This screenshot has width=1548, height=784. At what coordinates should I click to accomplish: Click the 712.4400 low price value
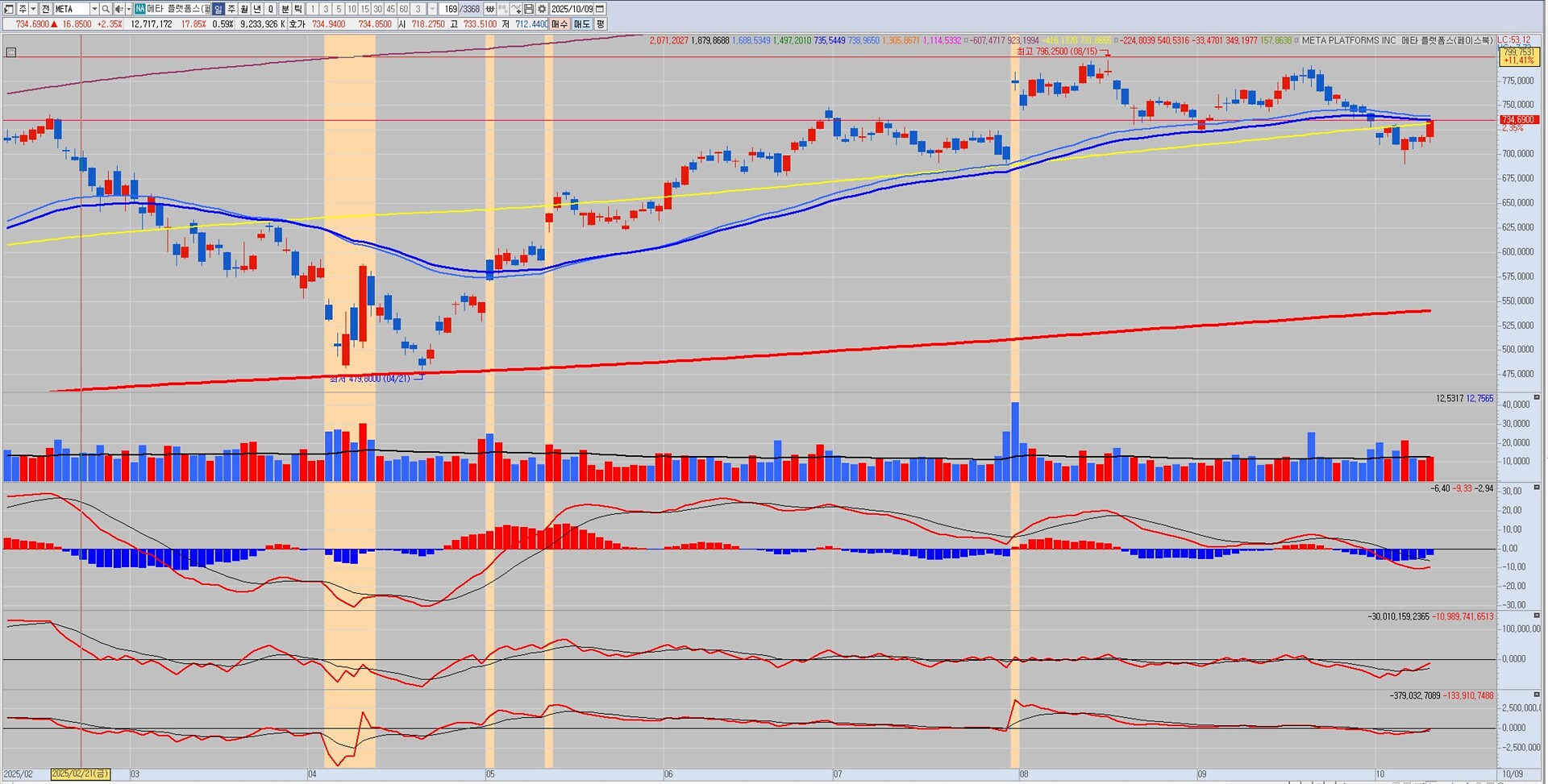point(531,24)
